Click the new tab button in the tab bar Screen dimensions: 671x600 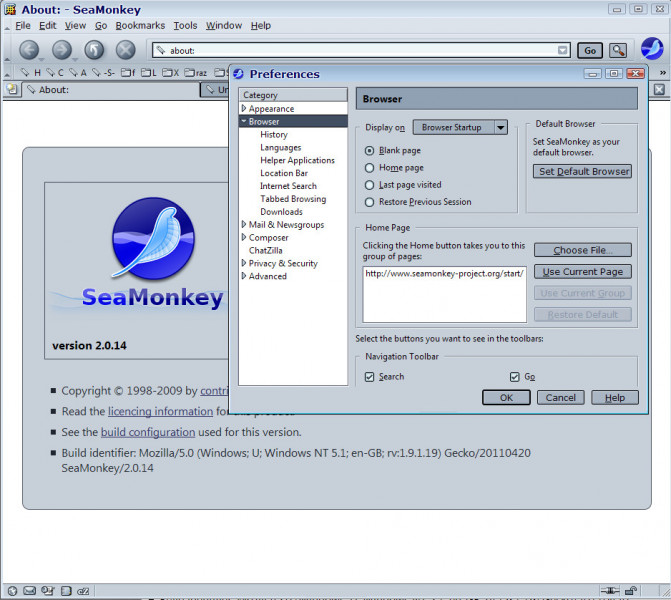pos(12,89)
